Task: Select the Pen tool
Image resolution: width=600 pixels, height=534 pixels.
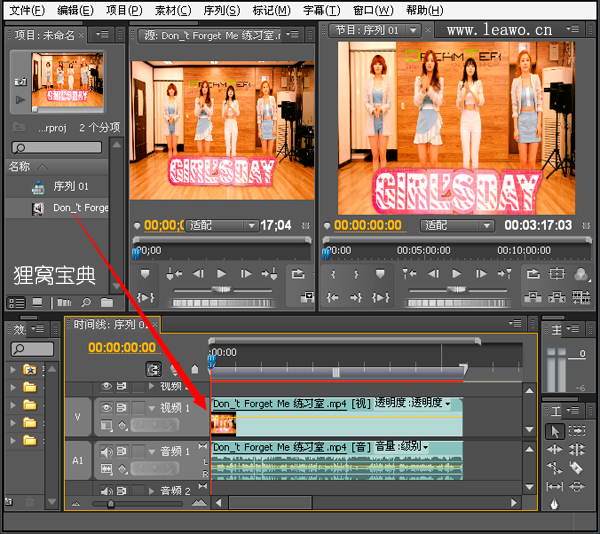Action: [x=554, y=504]
